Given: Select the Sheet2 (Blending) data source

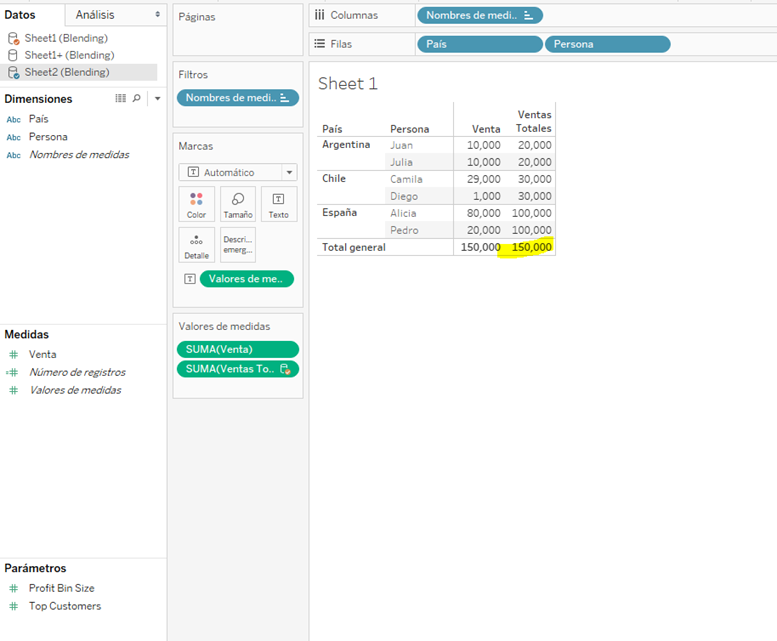Looking at the screenshot, I should [x=66, y=72].
